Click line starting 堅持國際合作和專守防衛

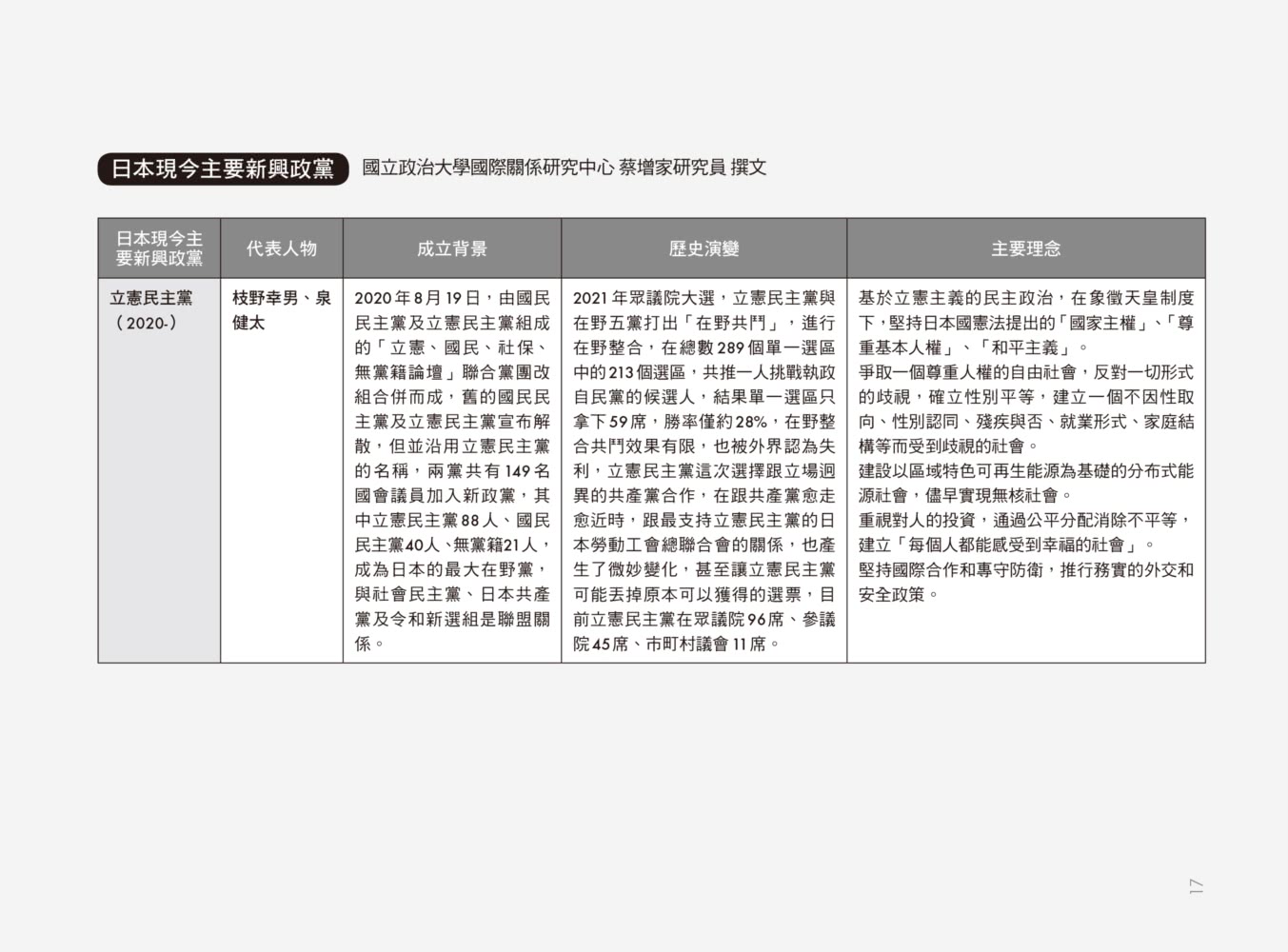click(1026, 570)
